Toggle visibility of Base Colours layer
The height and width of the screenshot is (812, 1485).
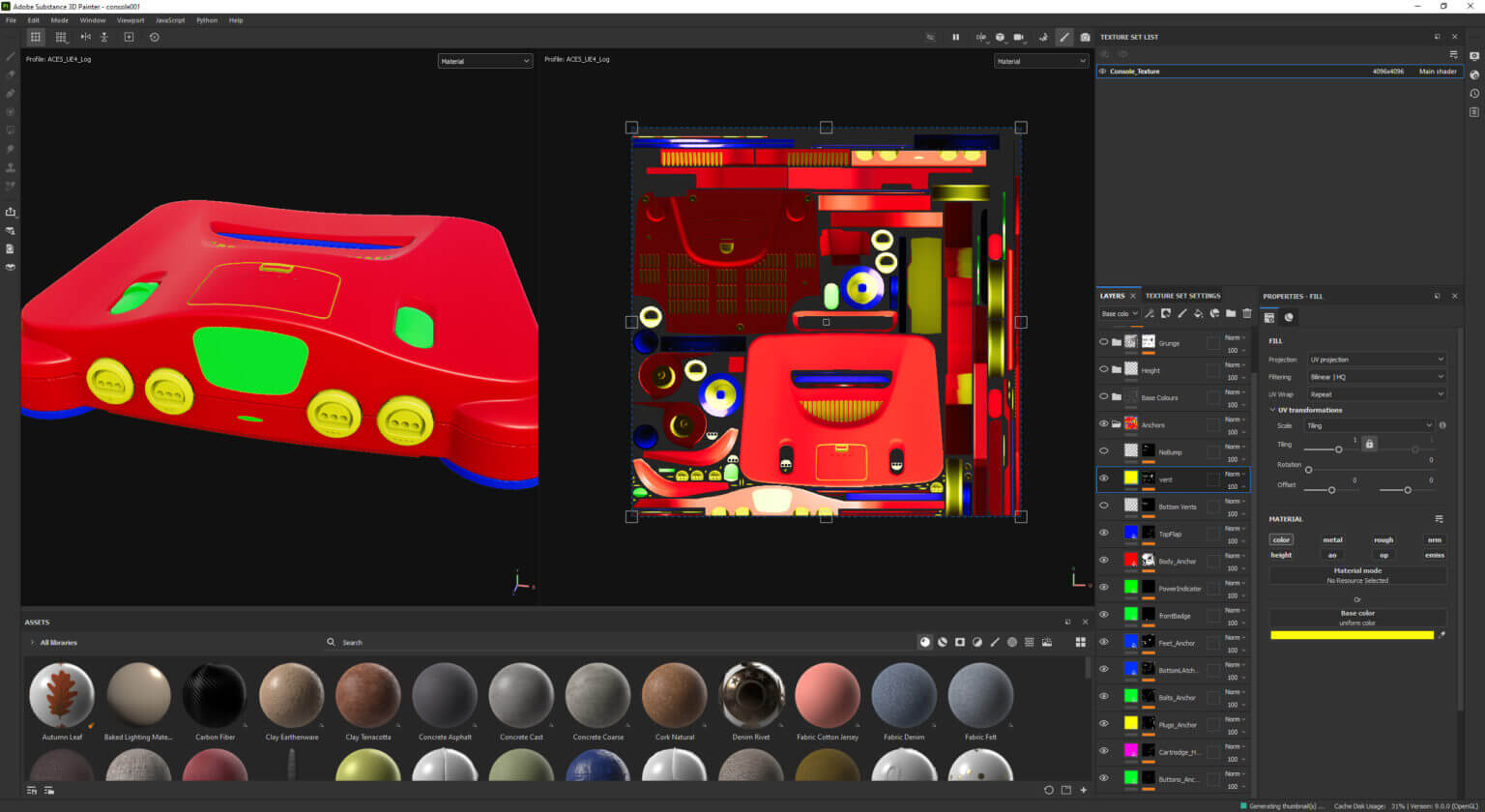point(1103,396)
